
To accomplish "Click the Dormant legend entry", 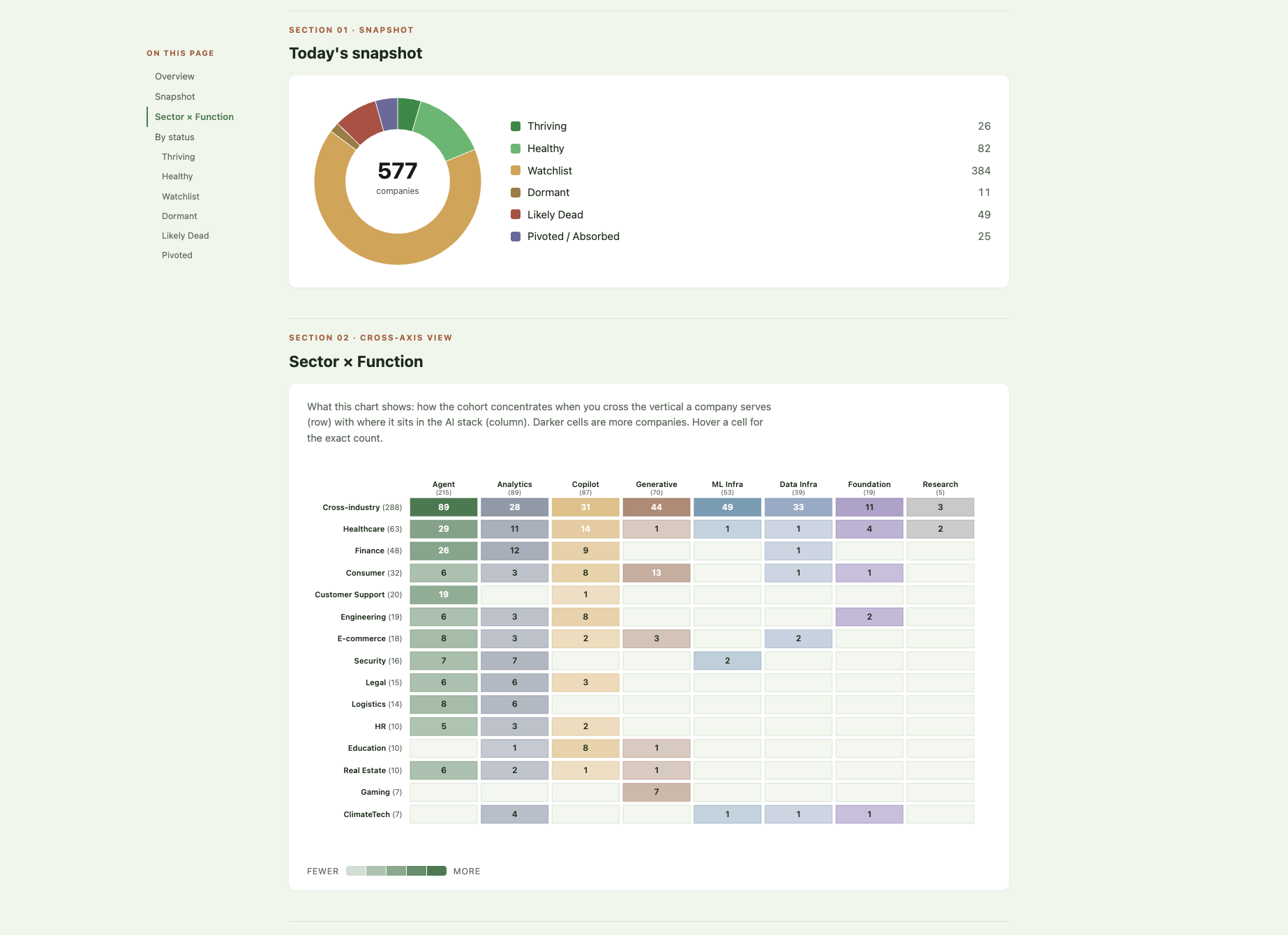I will pyautogui.click(x=549, y=192).
